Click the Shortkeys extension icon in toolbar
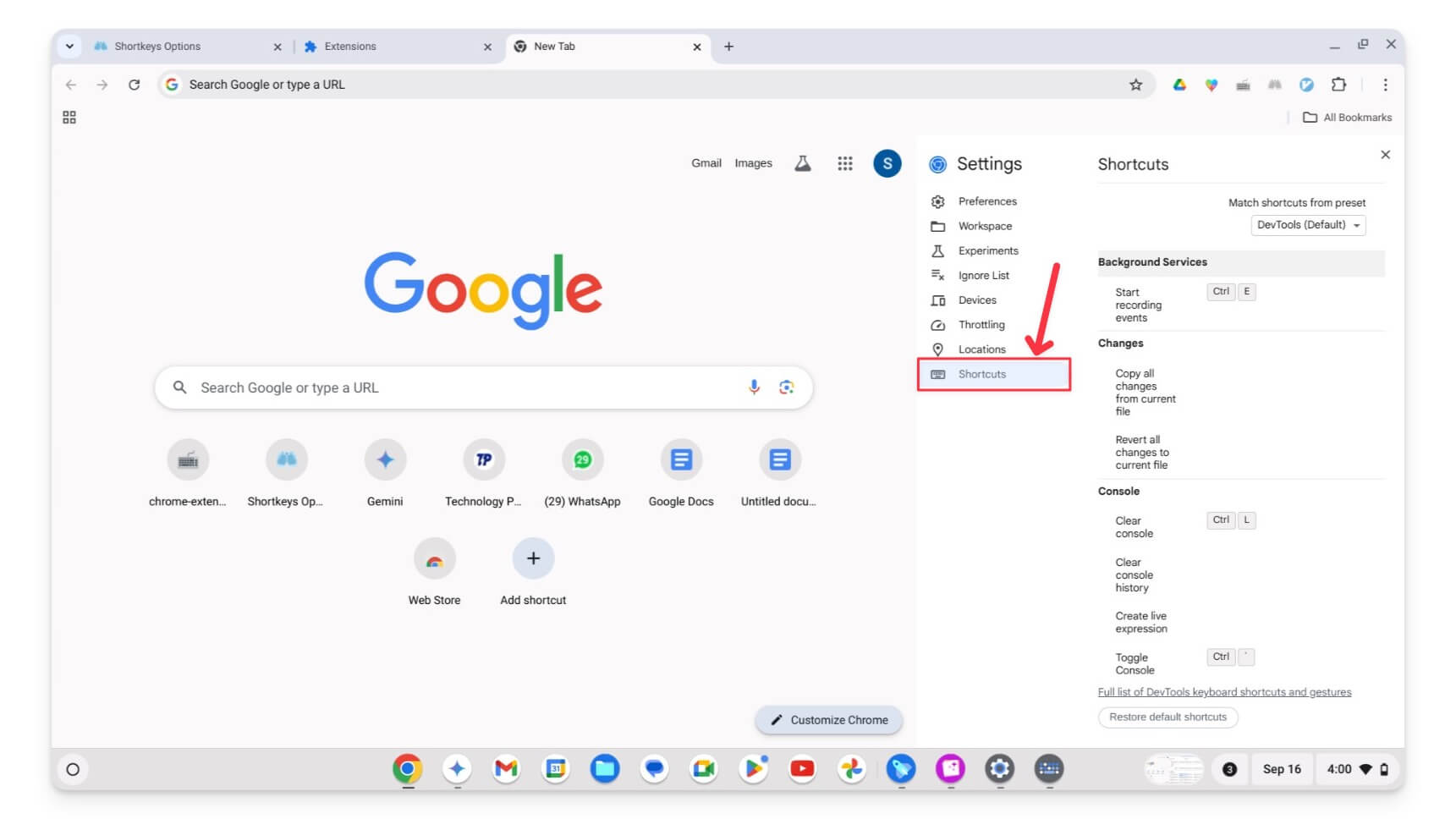 (x=1275, y=85)
